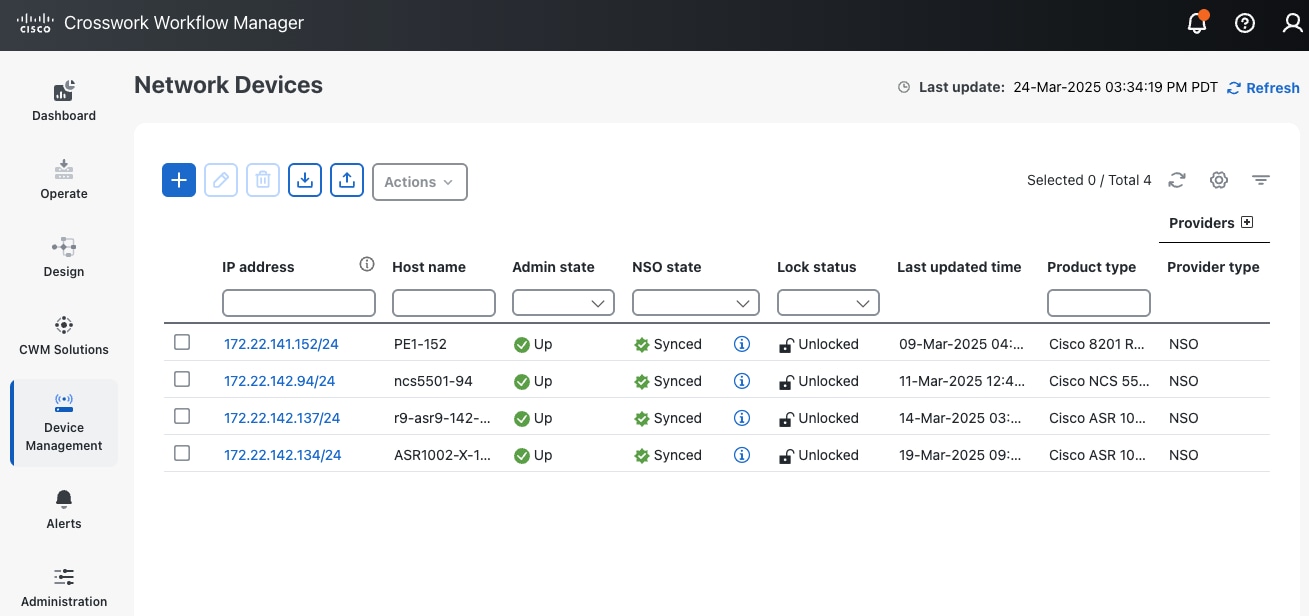
Task: Open the Actions dropdown
Action: click(420, 182)
